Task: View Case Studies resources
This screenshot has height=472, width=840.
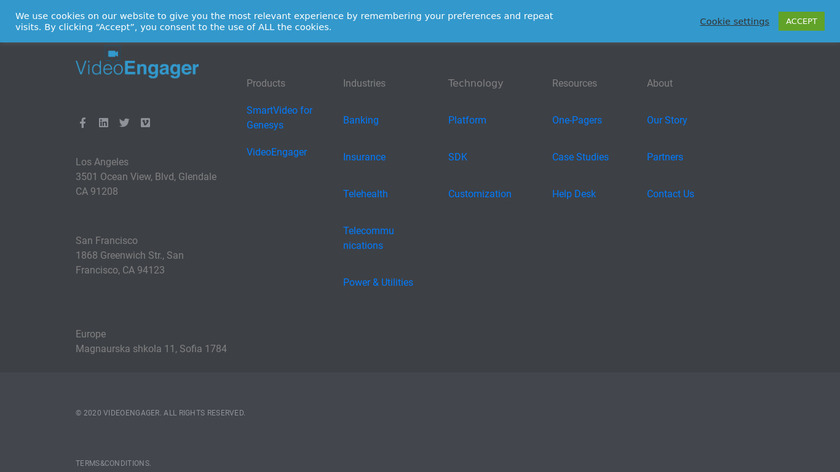Action: (580, 157)
